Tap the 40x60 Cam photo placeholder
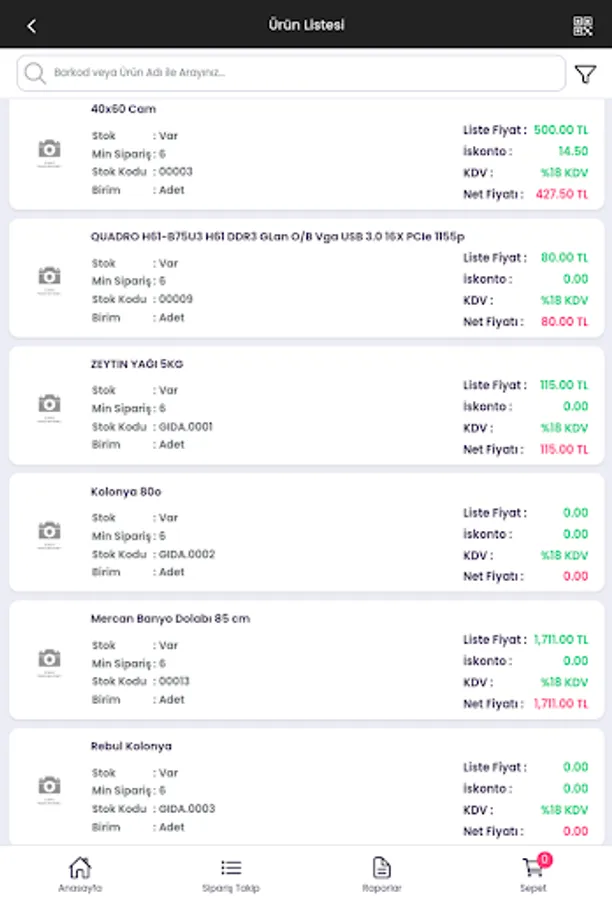 click(49, 150)
